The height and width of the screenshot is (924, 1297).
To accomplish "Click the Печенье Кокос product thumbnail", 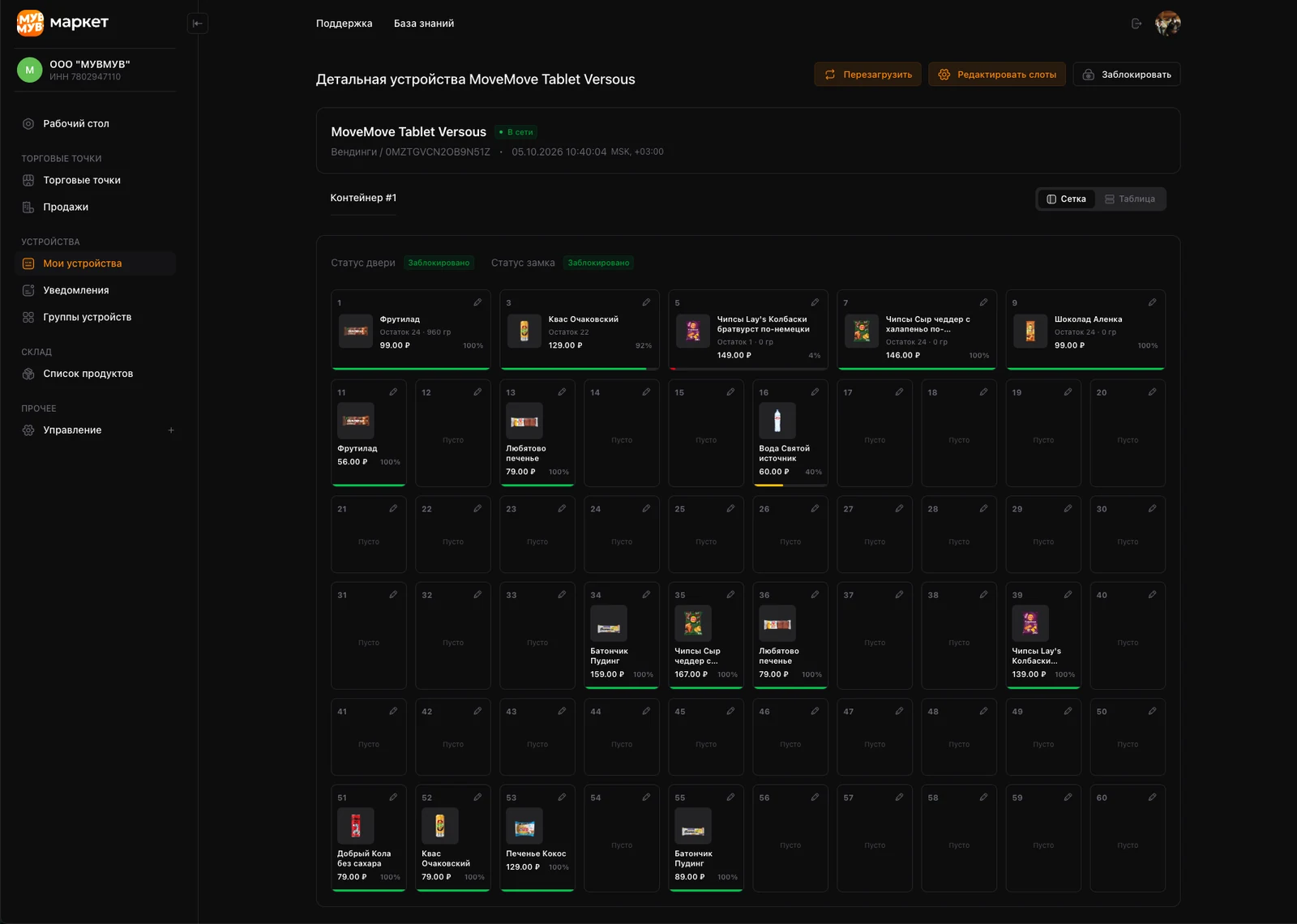I will point(524,826).
